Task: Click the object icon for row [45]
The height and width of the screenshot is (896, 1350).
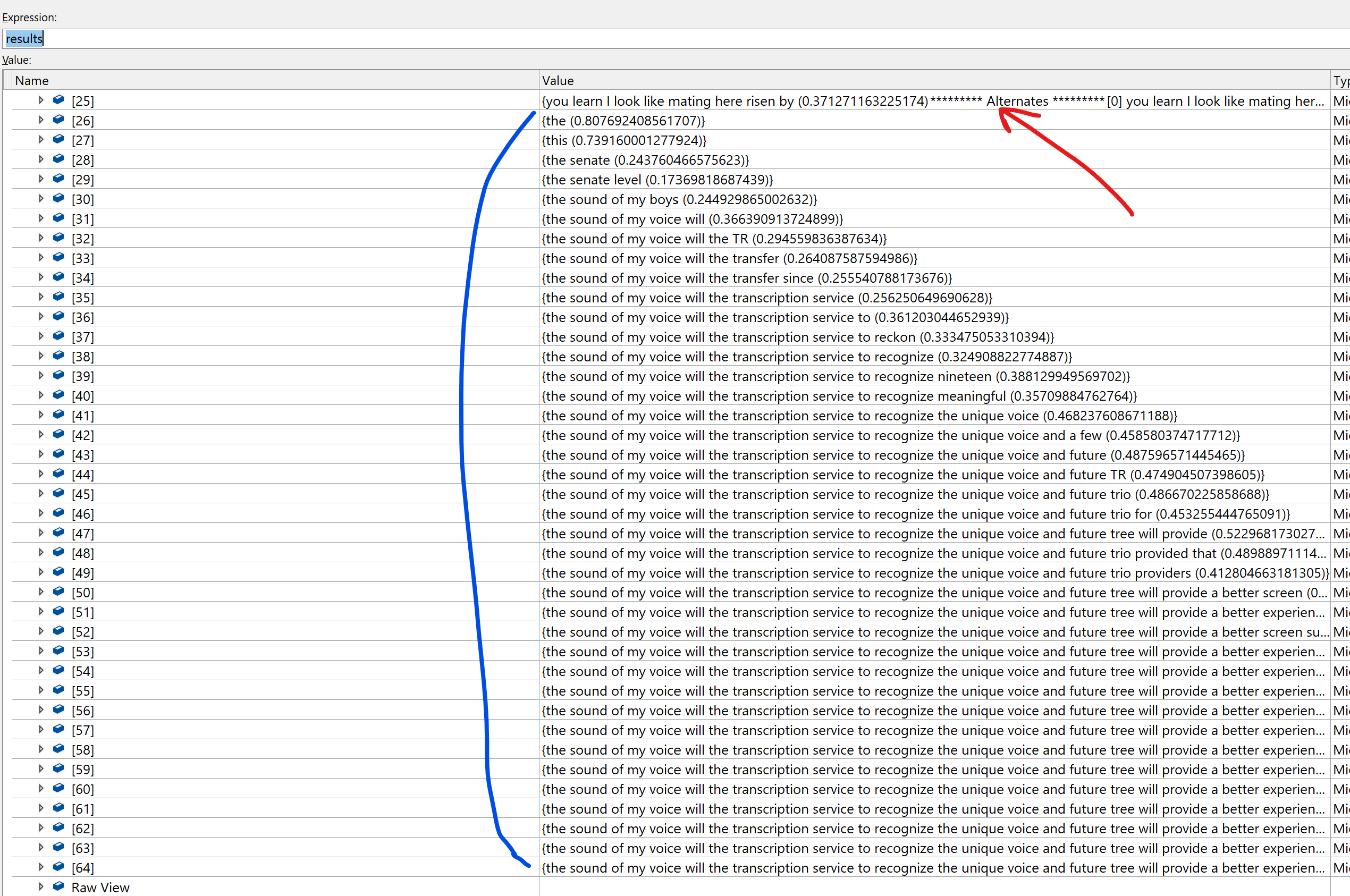Action: 58,493
